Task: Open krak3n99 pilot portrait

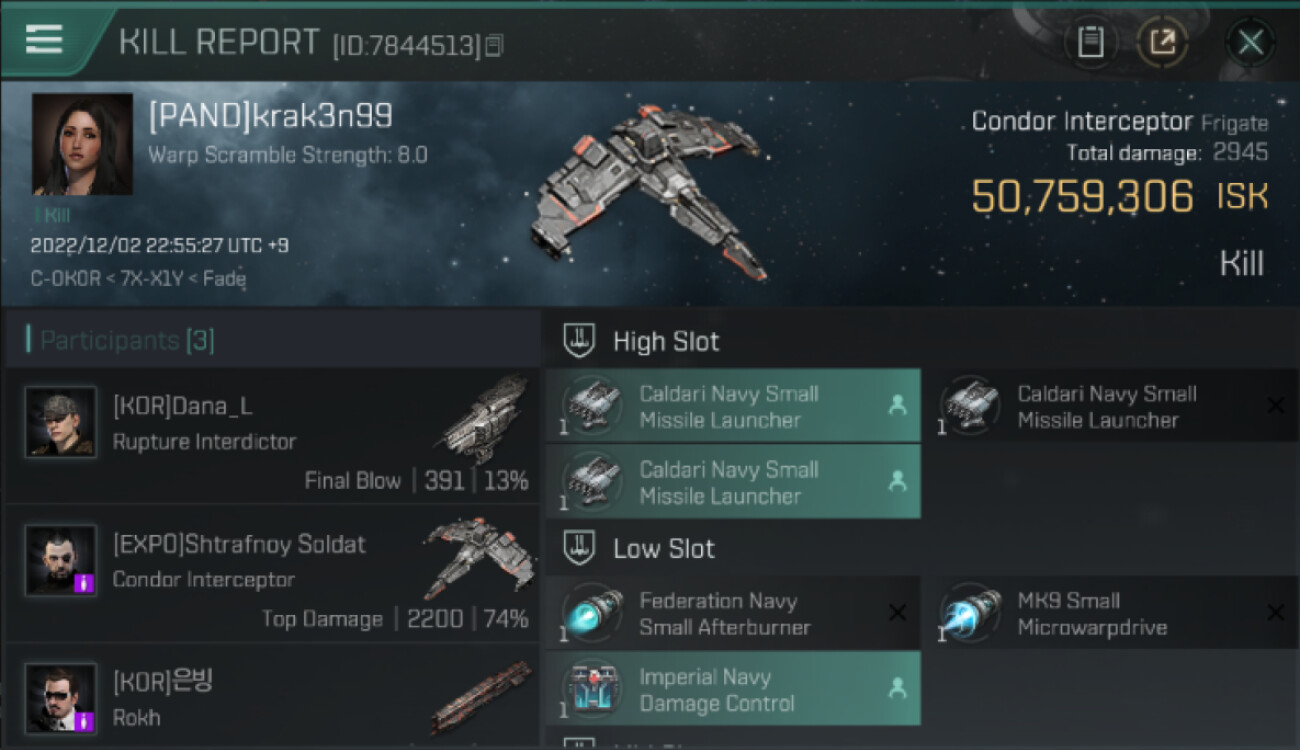Action: [x=82, y=144]
